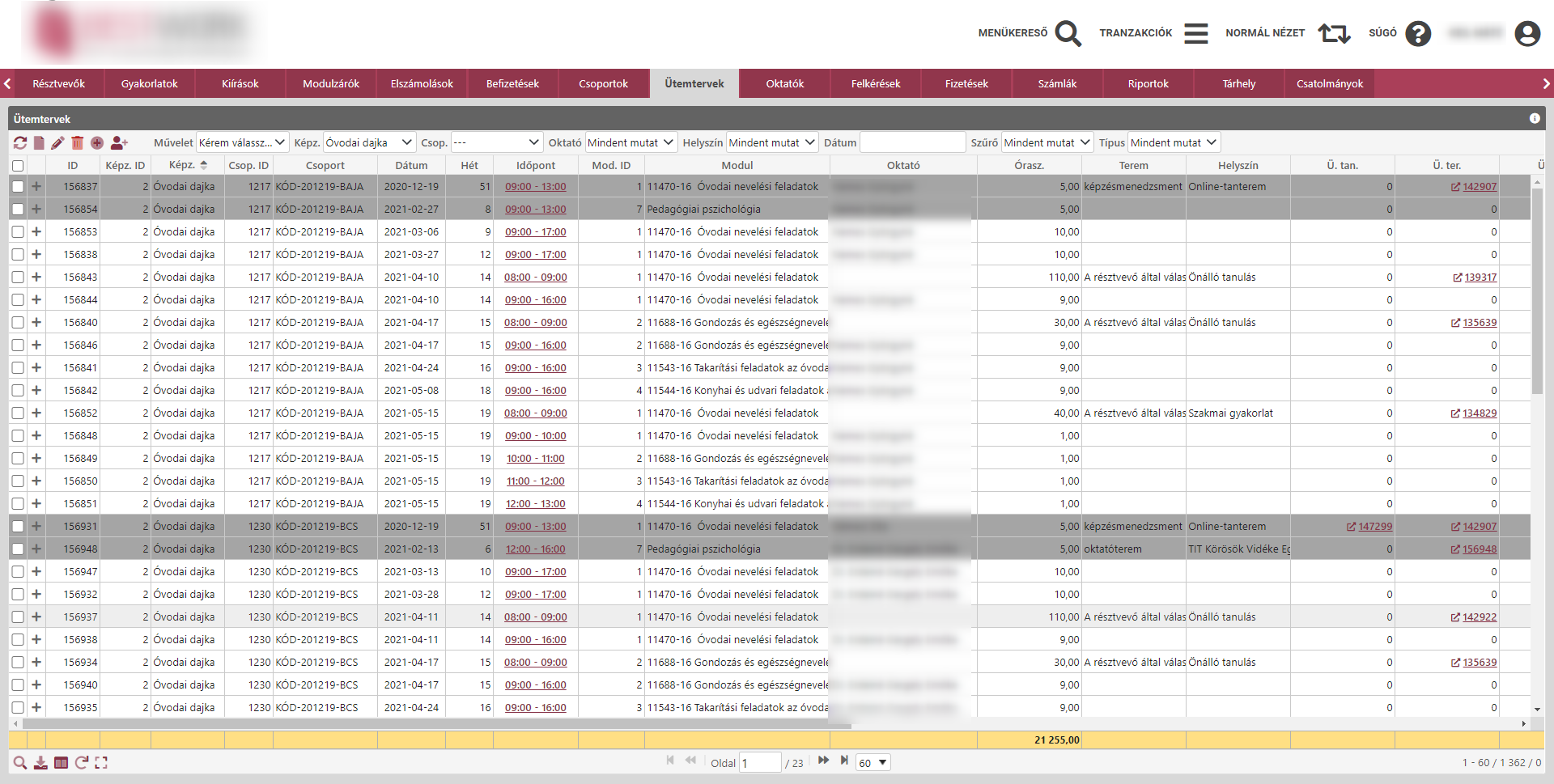
Task: Expand the Képz. dropdown showing Óvodai dajka
Action: click(x=369, y=142)
